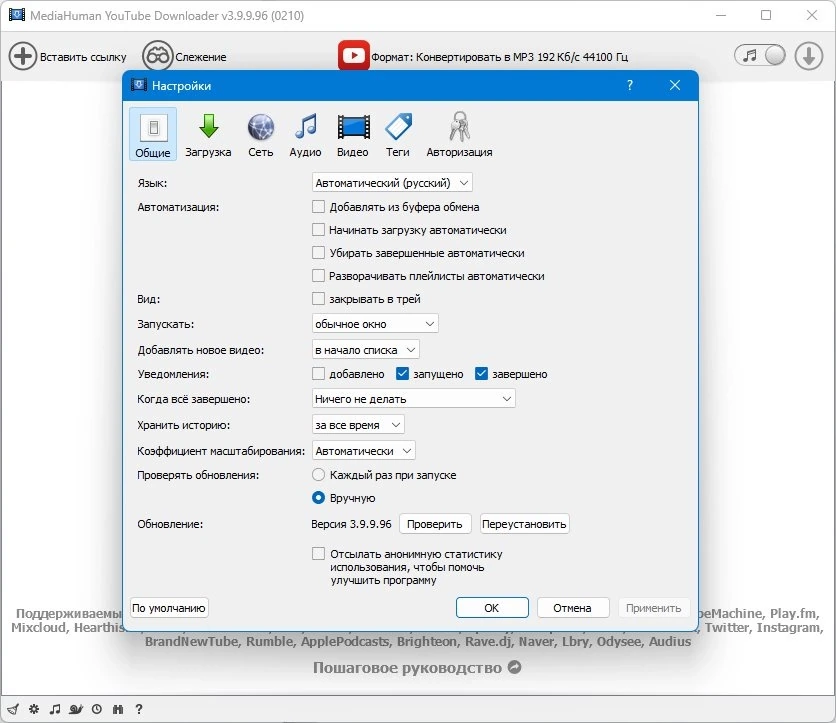836x723 pixels.
Task: Open settings gear in bottom bar
Action: [34, 709]
